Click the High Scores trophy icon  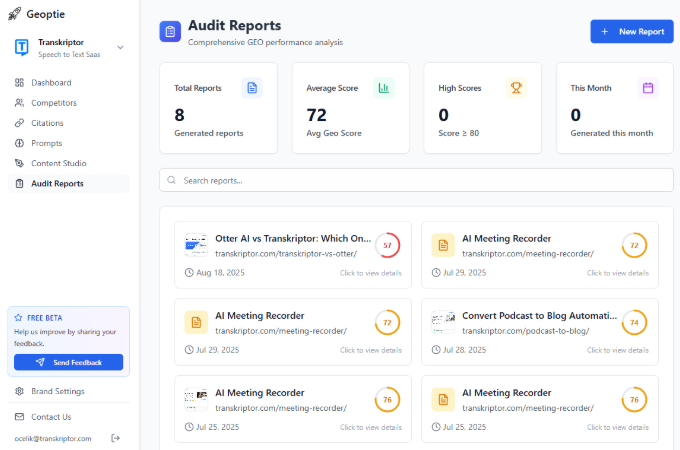[x=516, y=88]
